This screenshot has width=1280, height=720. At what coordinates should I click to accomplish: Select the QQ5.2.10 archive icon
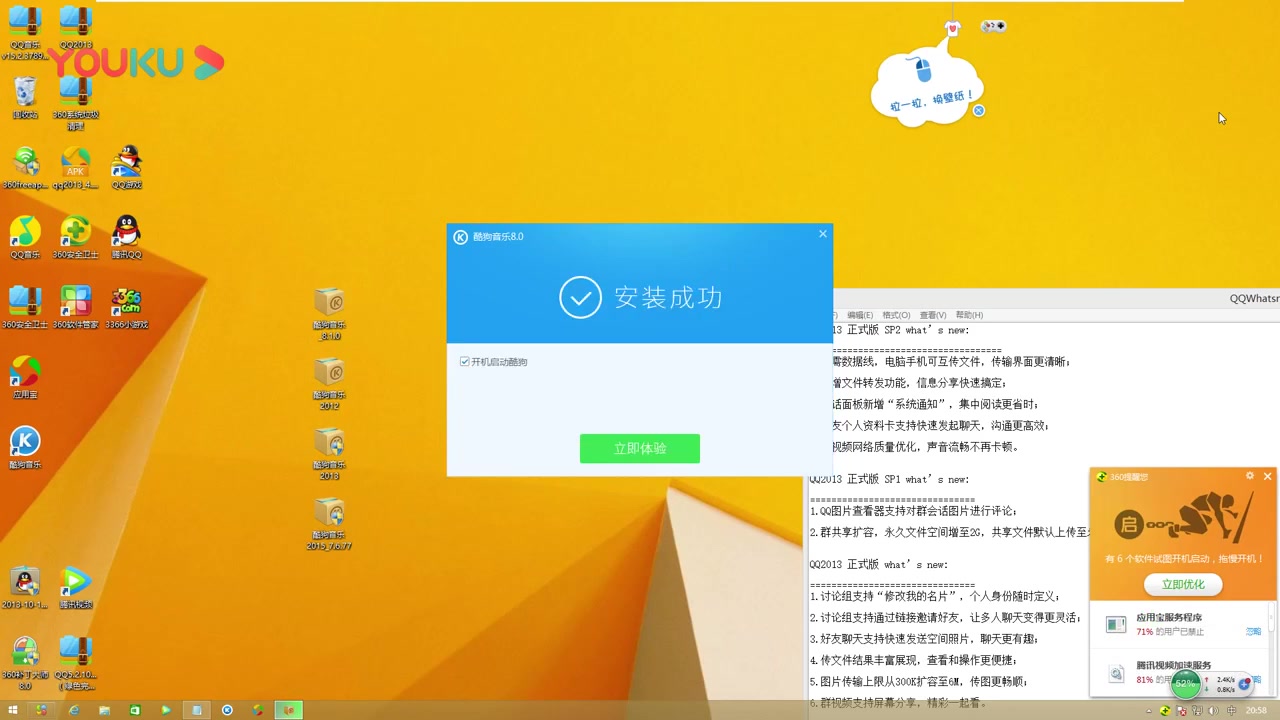pos(76,663)
